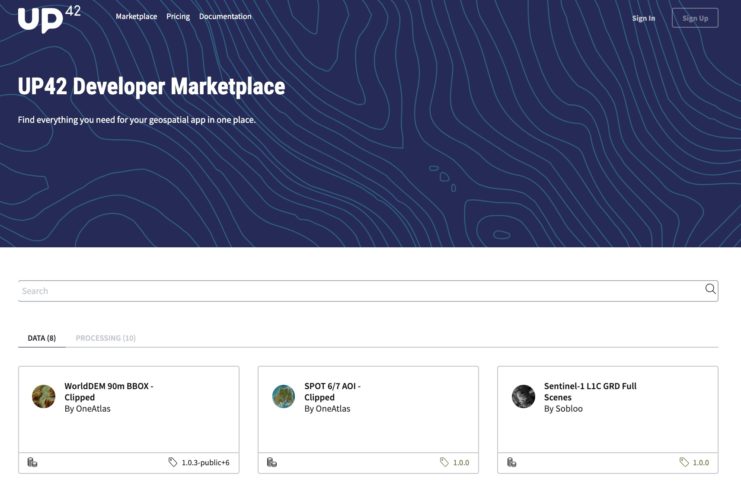Image resolution: width=741 pixels, height=486 pixels.
Task: Click the 'Find everything you need' tagline
Action: click(x=137, y=120)
